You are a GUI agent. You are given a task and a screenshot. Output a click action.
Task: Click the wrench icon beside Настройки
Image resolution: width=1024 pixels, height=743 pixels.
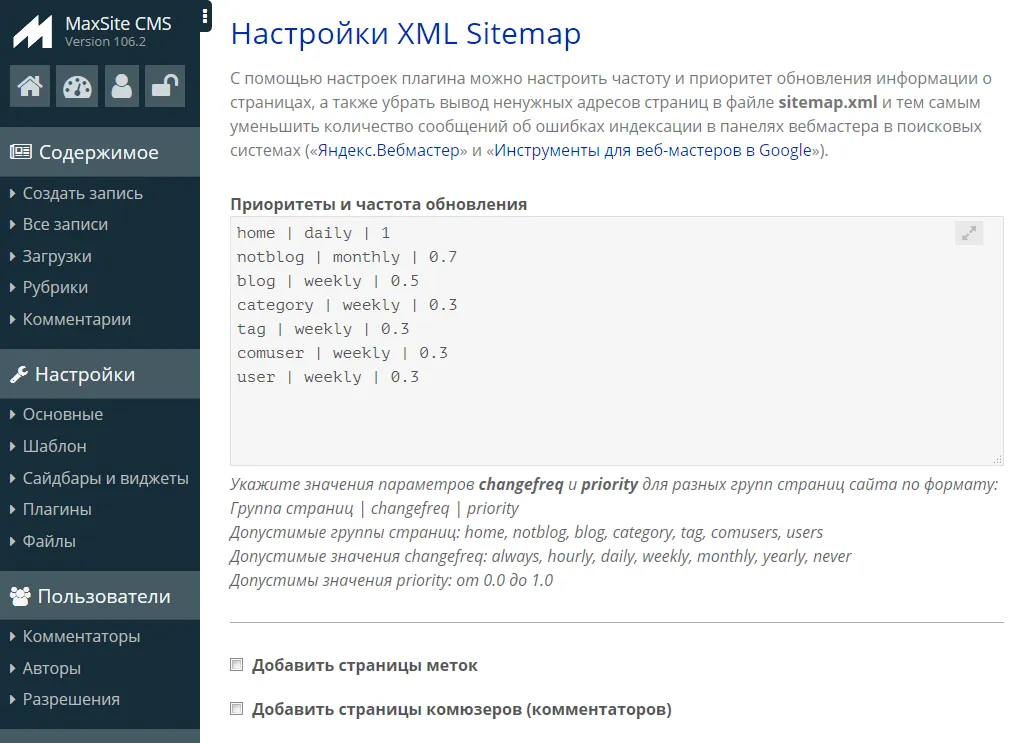click(x=19, y=375)
